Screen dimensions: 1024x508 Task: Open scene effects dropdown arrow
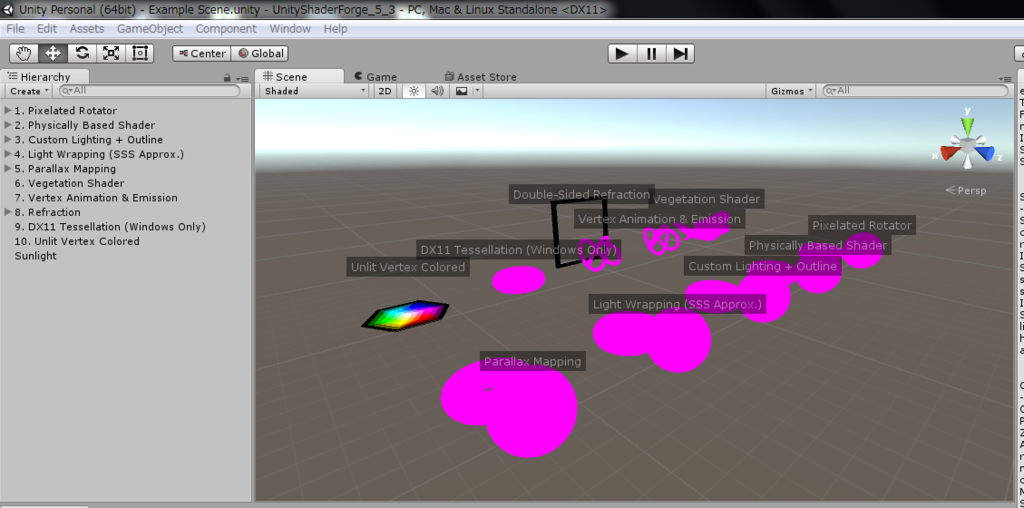coord(477,91)
